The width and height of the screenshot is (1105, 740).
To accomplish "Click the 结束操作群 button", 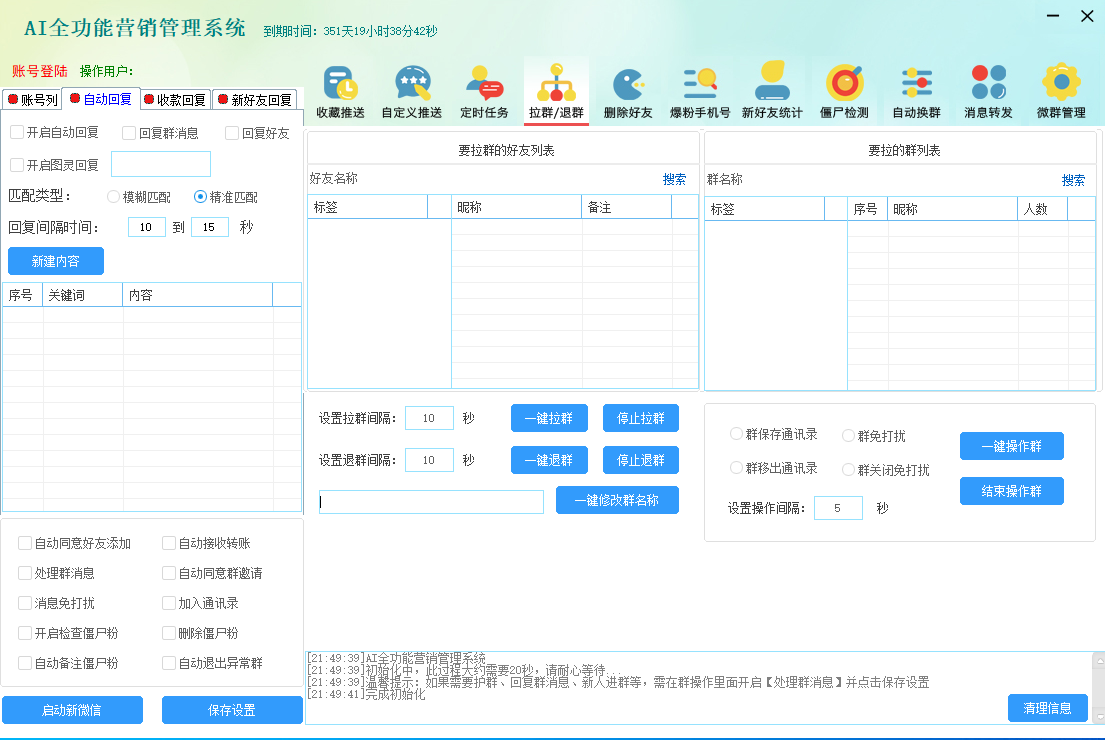I will [x=1011, y=491].
